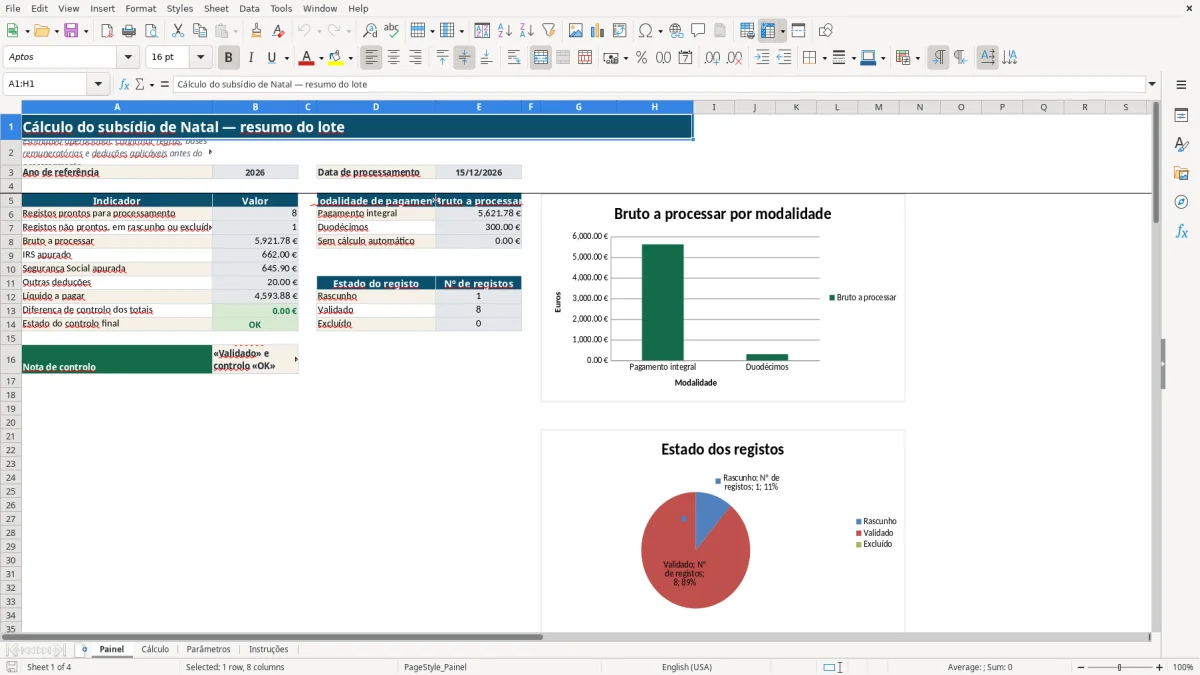This screenshot has width=1200, height=675.
Task: Format as percent
Action: (642, 58)
